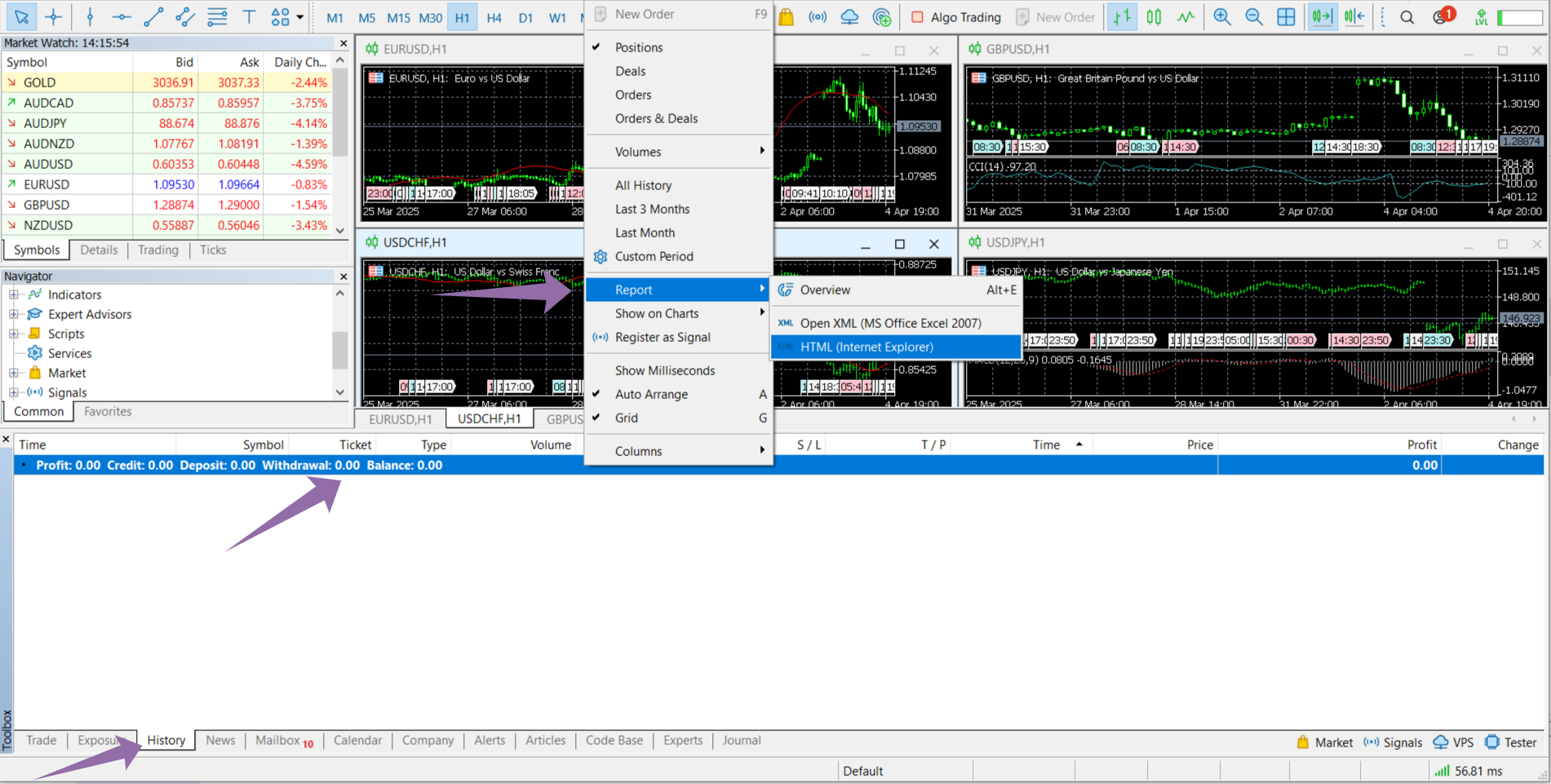Open the shapes objects tool

280,16
